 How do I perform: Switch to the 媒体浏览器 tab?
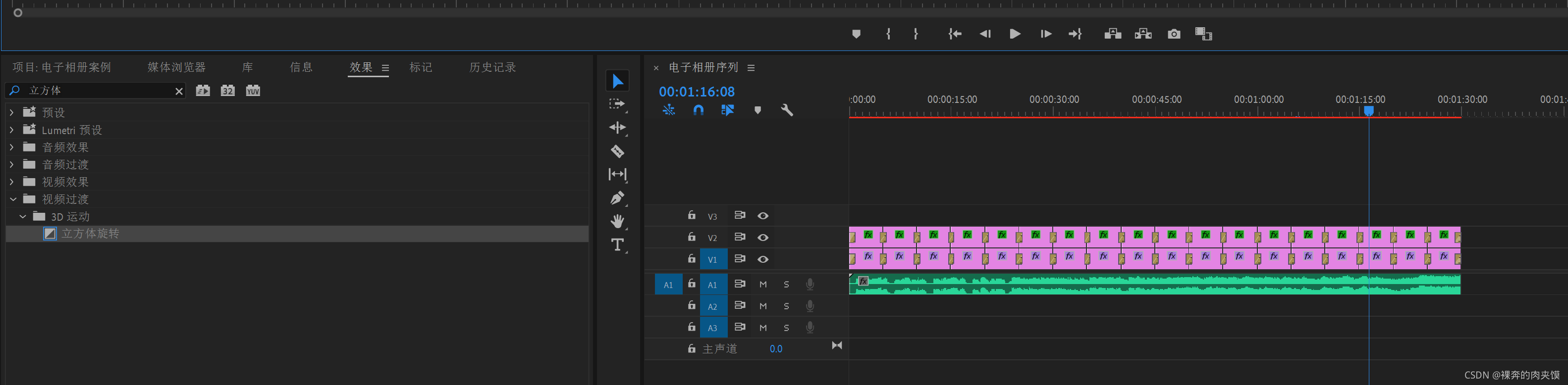coord(176,67)
